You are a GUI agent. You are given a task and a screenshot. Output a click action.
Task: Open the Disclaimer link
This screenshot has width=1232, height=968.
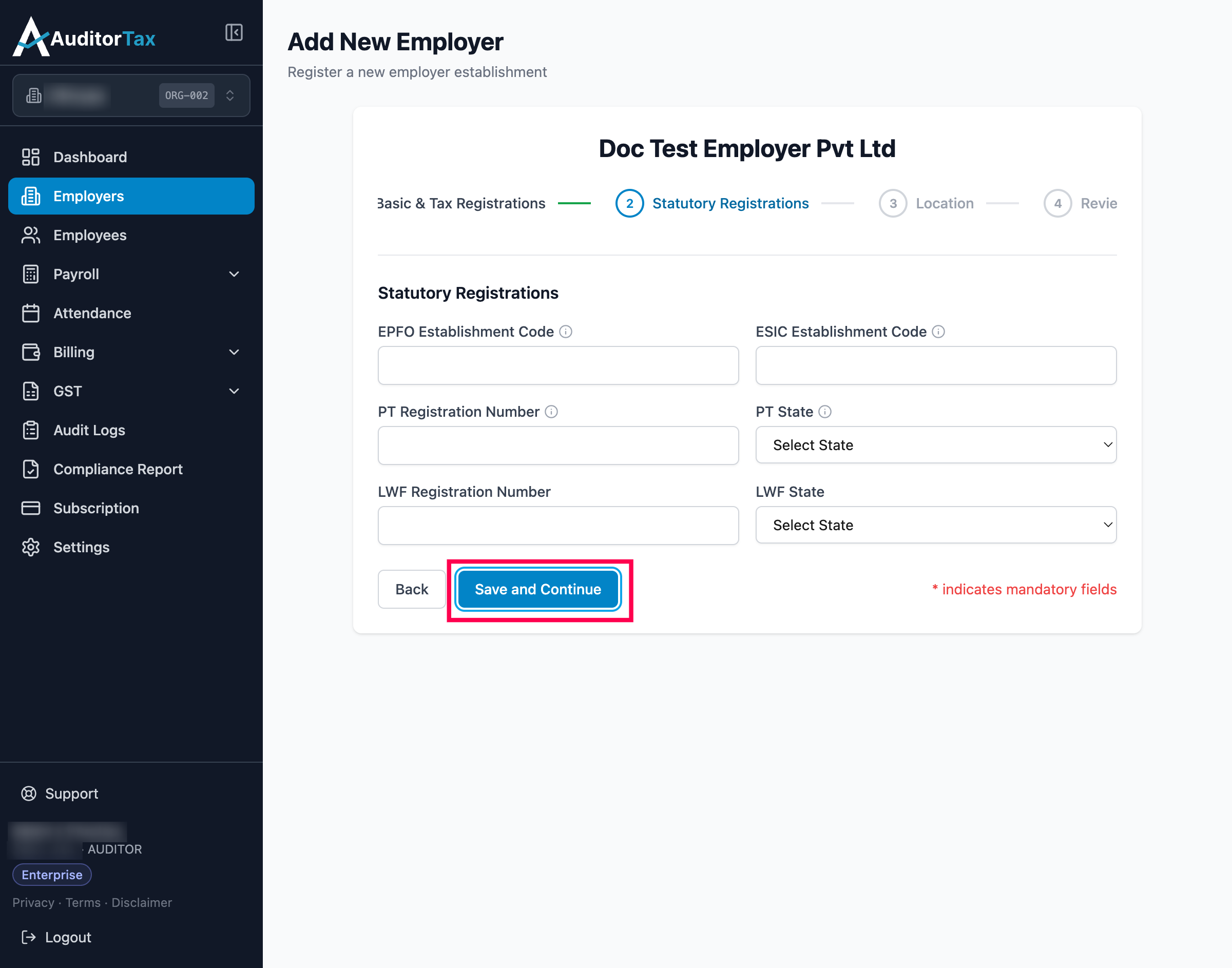(x=142, y=903)
